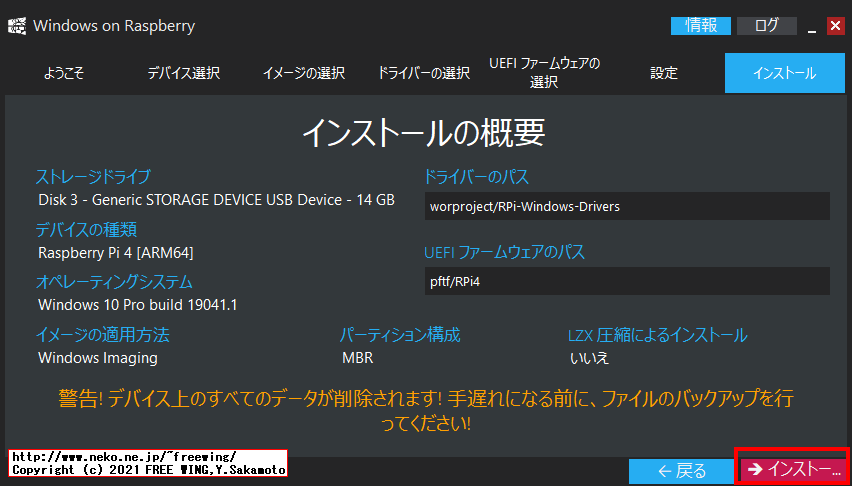Click the driver path field worproject/RPi-Windows-Drivers

pos(627,206)
